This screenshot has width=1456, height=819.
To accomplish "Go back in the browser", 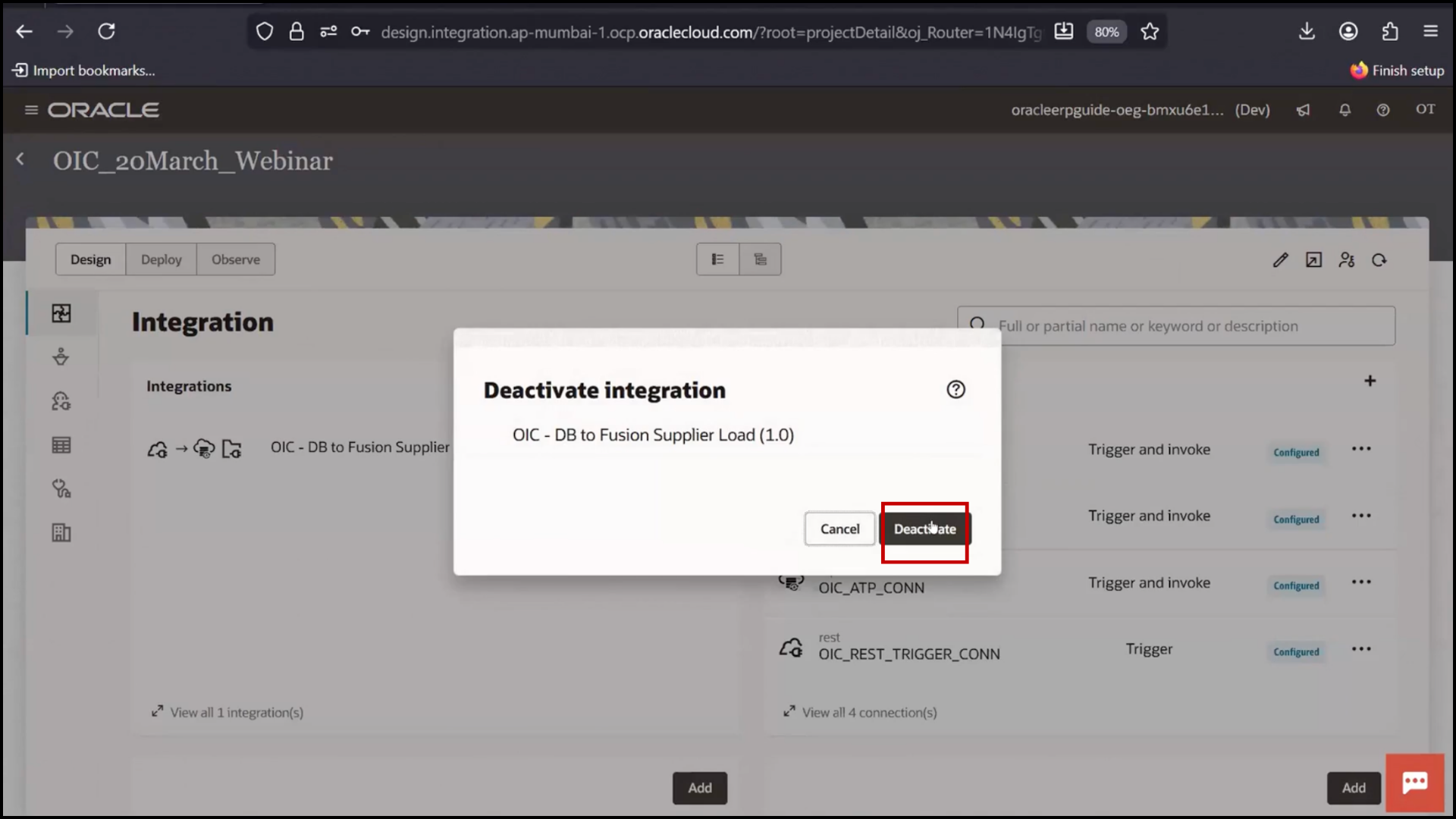I will (x=24, y=31).
